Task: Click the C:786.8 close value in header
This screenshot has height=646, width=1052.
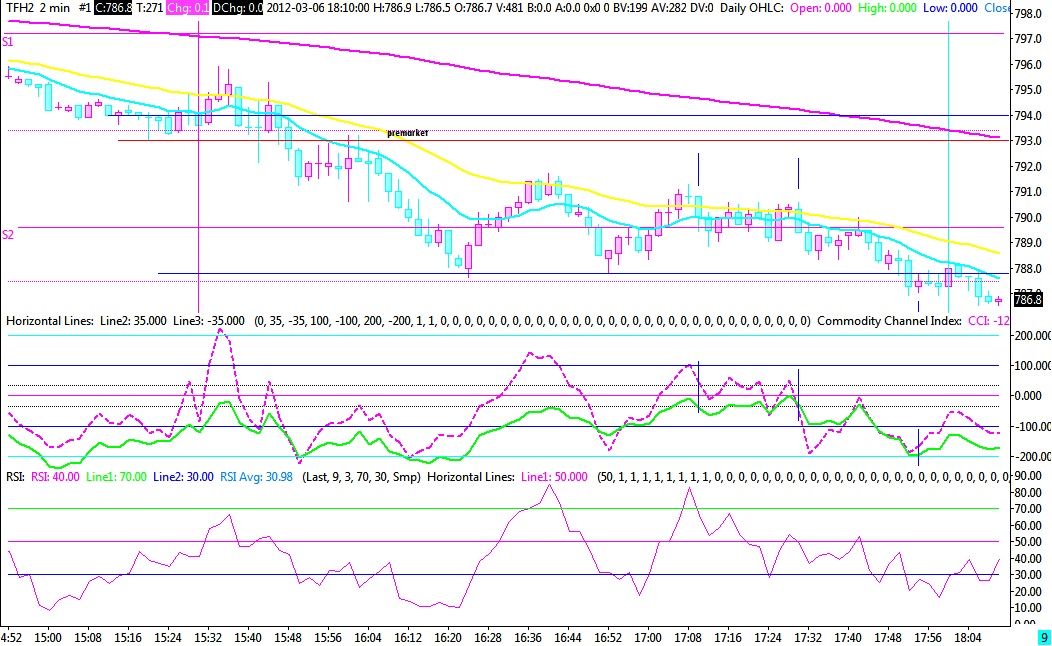Action: coord(113,8)
